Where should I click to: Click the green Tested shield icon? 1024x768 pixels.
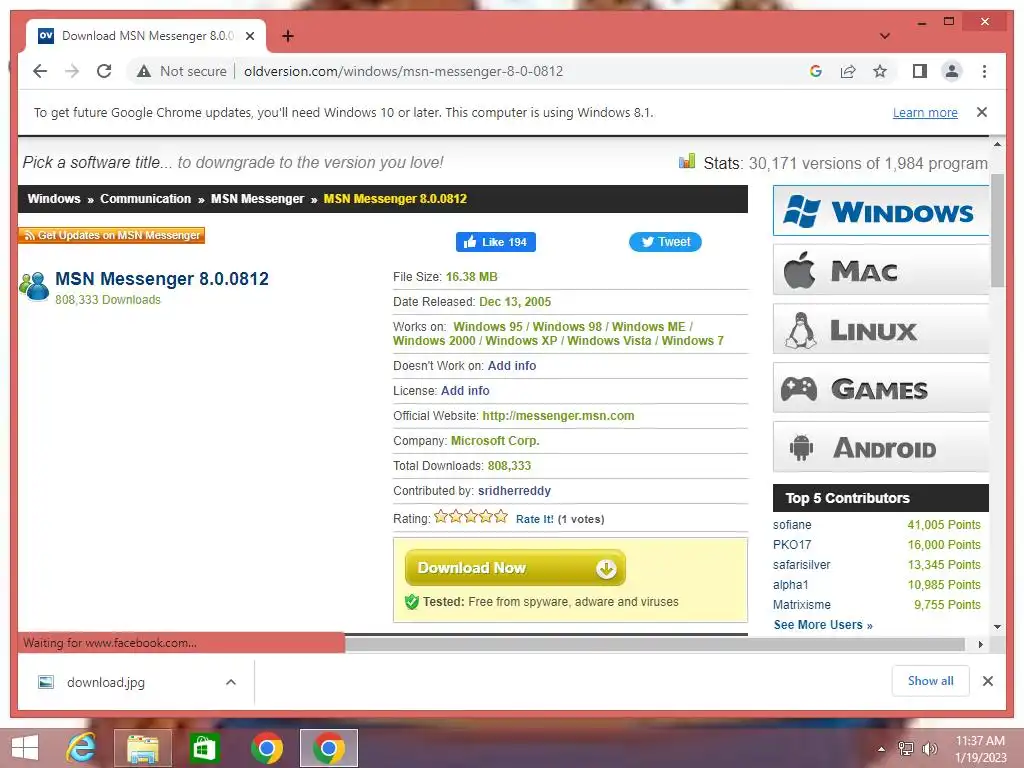pos(411,601)
